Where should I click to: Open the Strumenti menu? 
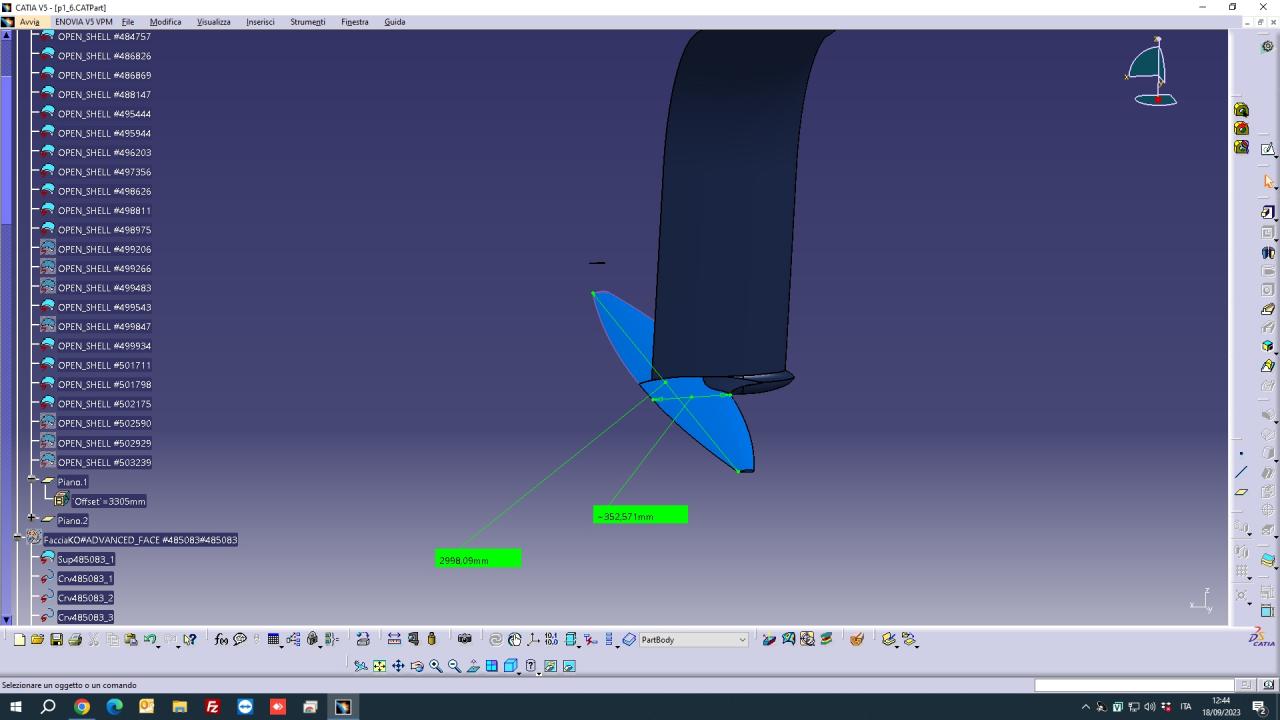point(307,22)
